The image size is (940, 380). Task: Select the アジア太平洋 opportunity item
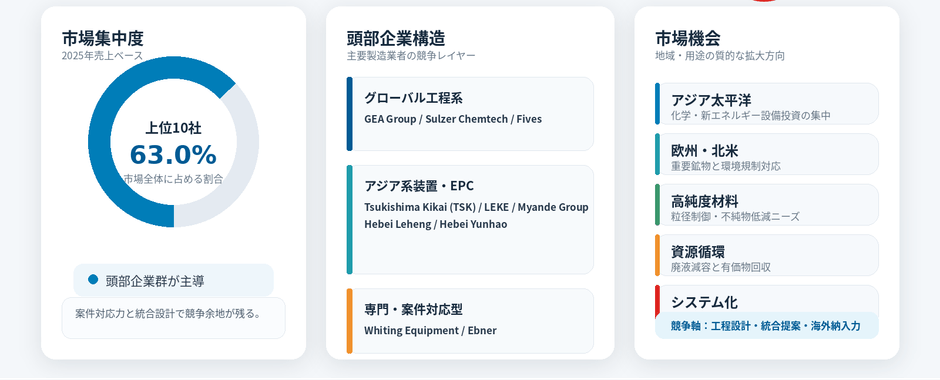(x=767, y=104)
